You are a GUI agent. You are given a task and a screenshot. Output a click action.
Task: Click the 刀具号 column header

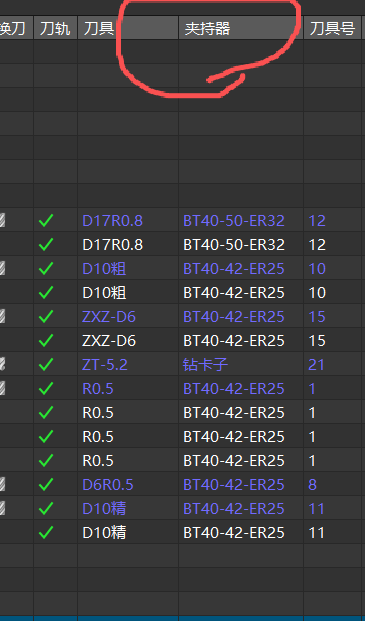[x=332, y=28]
